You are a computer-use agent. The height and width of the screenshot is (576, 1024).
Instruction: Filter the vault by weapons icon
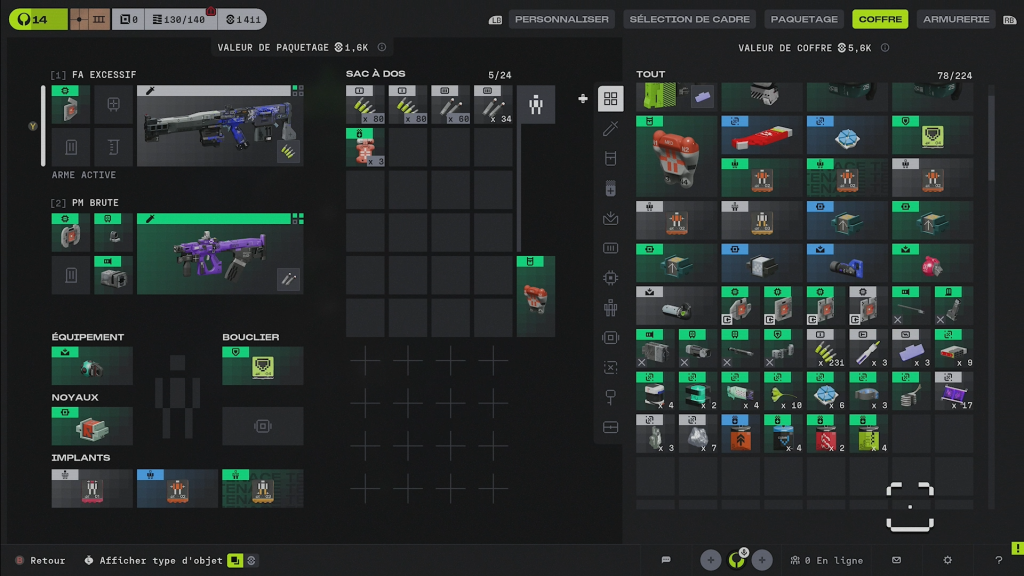point(610,129)
